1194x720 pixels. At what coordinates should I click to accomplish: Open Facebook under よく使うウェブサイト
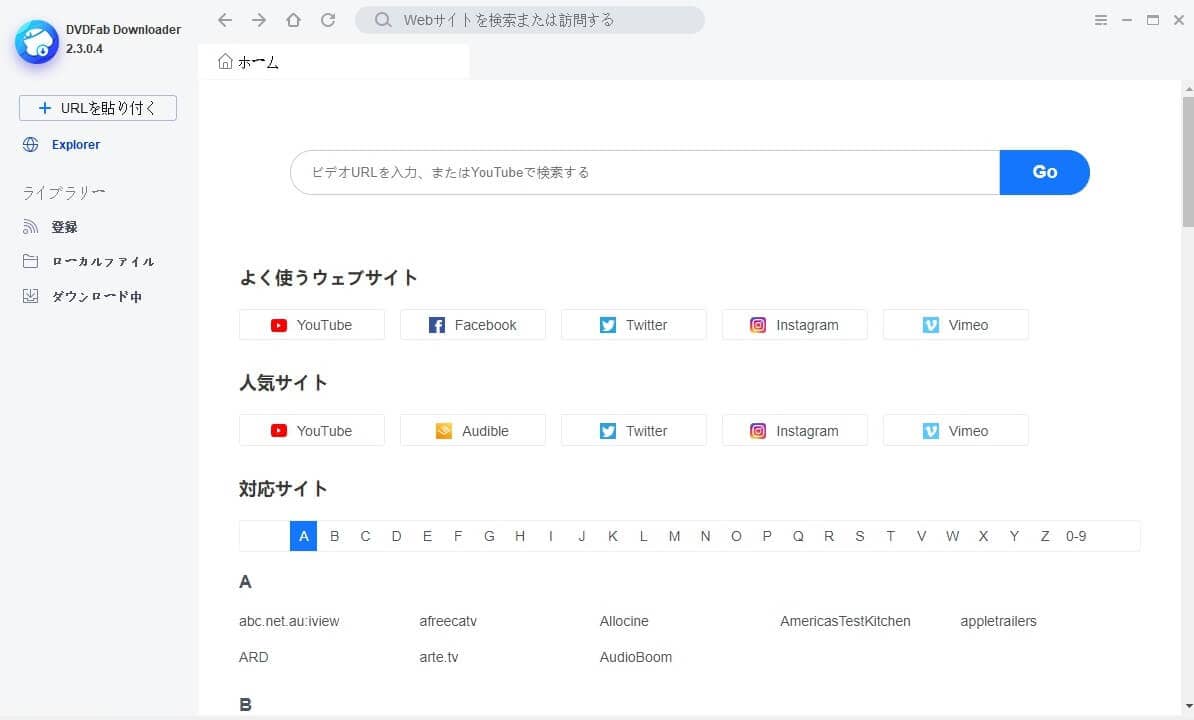click(473, 325)
